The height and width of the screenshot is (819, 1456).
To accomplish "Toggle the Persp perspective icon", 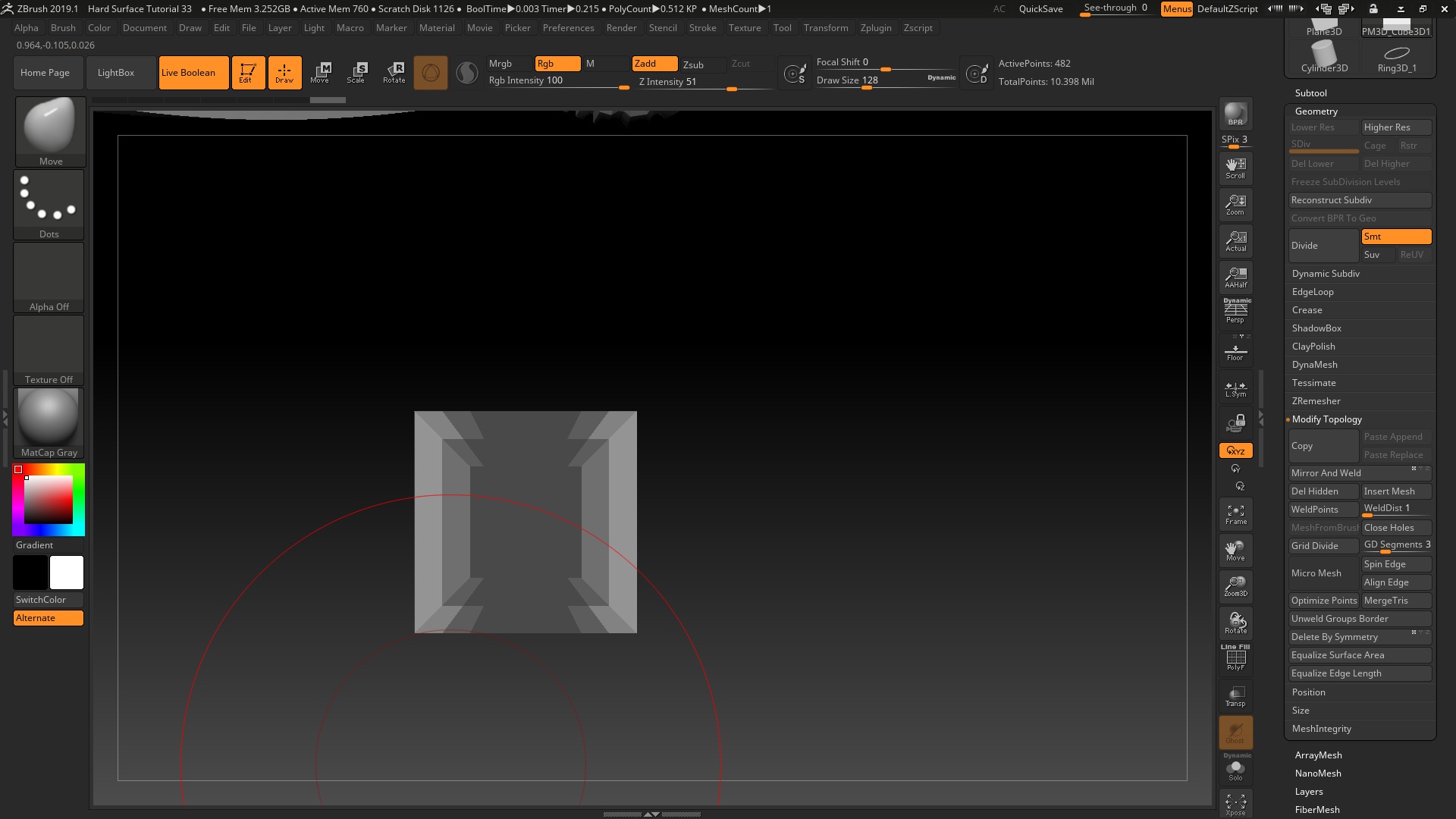I will 1235,312.
